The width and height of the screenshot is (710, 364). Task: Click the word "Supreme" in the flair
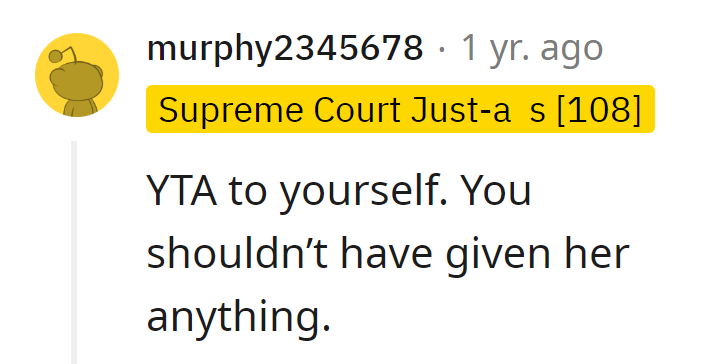tap(230, 111)
